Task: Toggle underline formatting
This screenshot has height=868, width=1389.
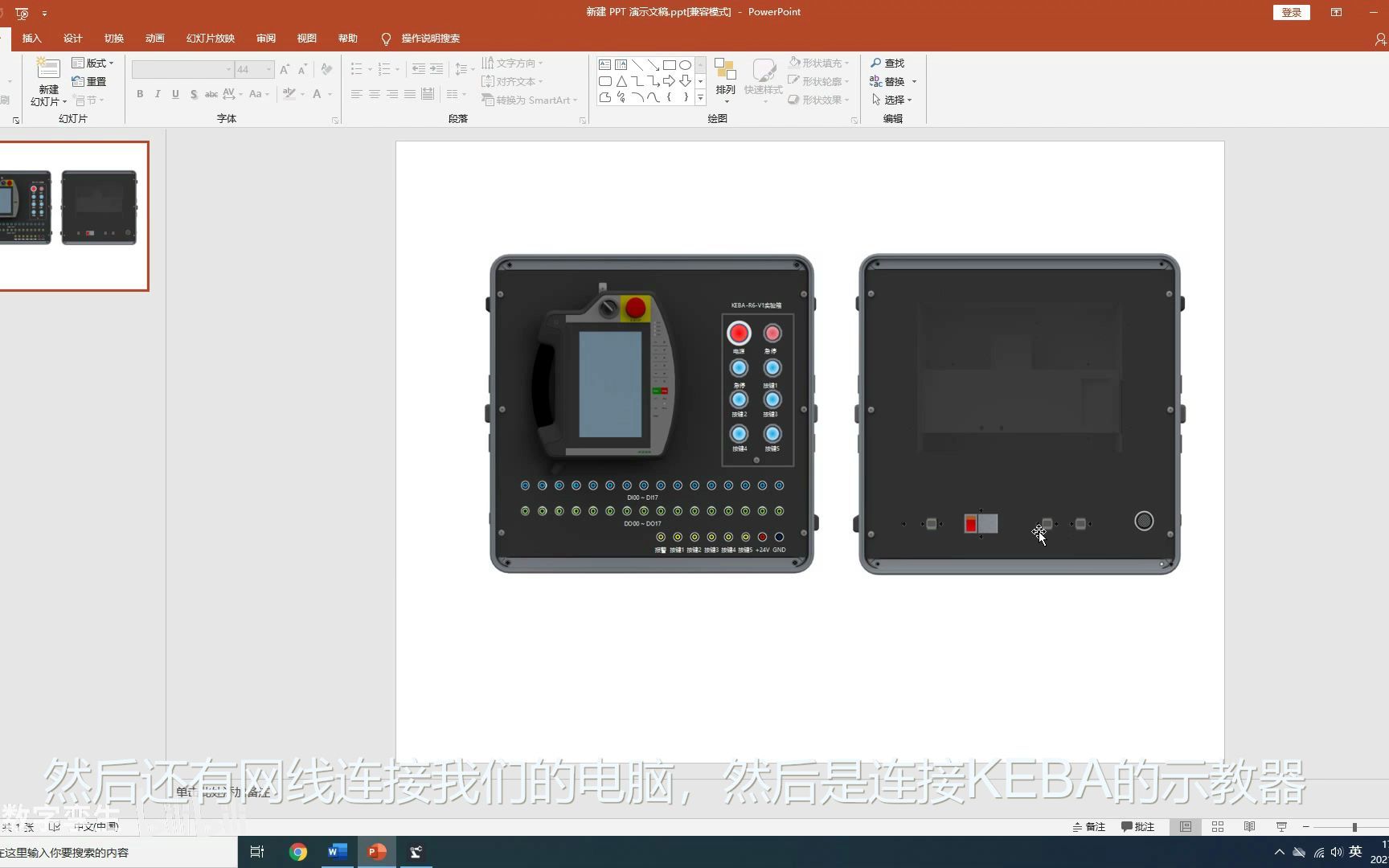Action: point(175,94)
